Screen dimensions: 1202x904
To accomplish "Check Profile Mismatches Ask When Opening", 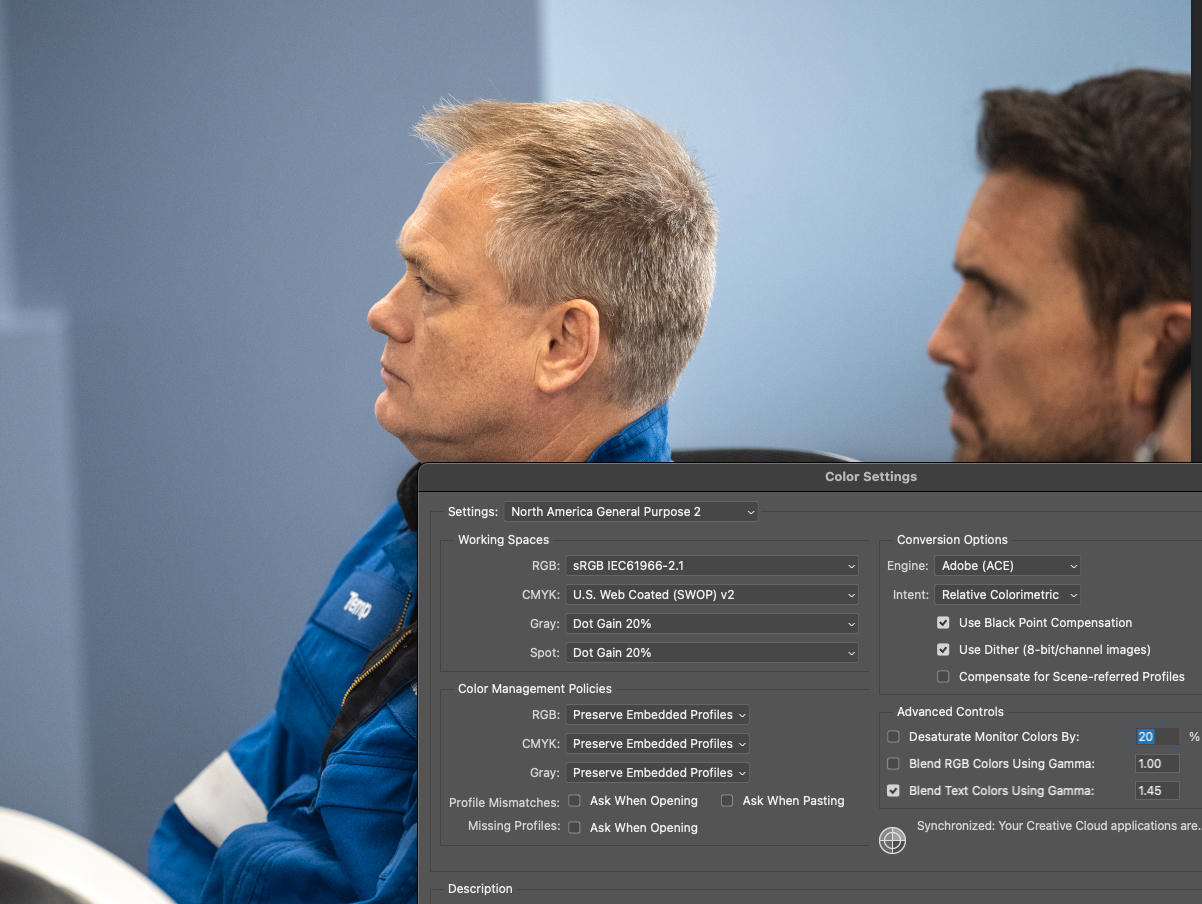I will pyautogui.click(x=575, y=801).
